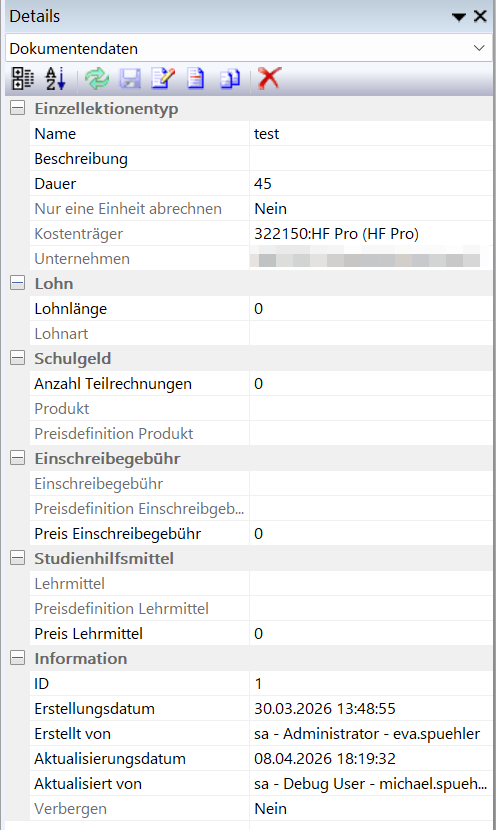Click the empty Beschreibung value field
This screenshot has height=830, width=496.
[x=371, y=158]
